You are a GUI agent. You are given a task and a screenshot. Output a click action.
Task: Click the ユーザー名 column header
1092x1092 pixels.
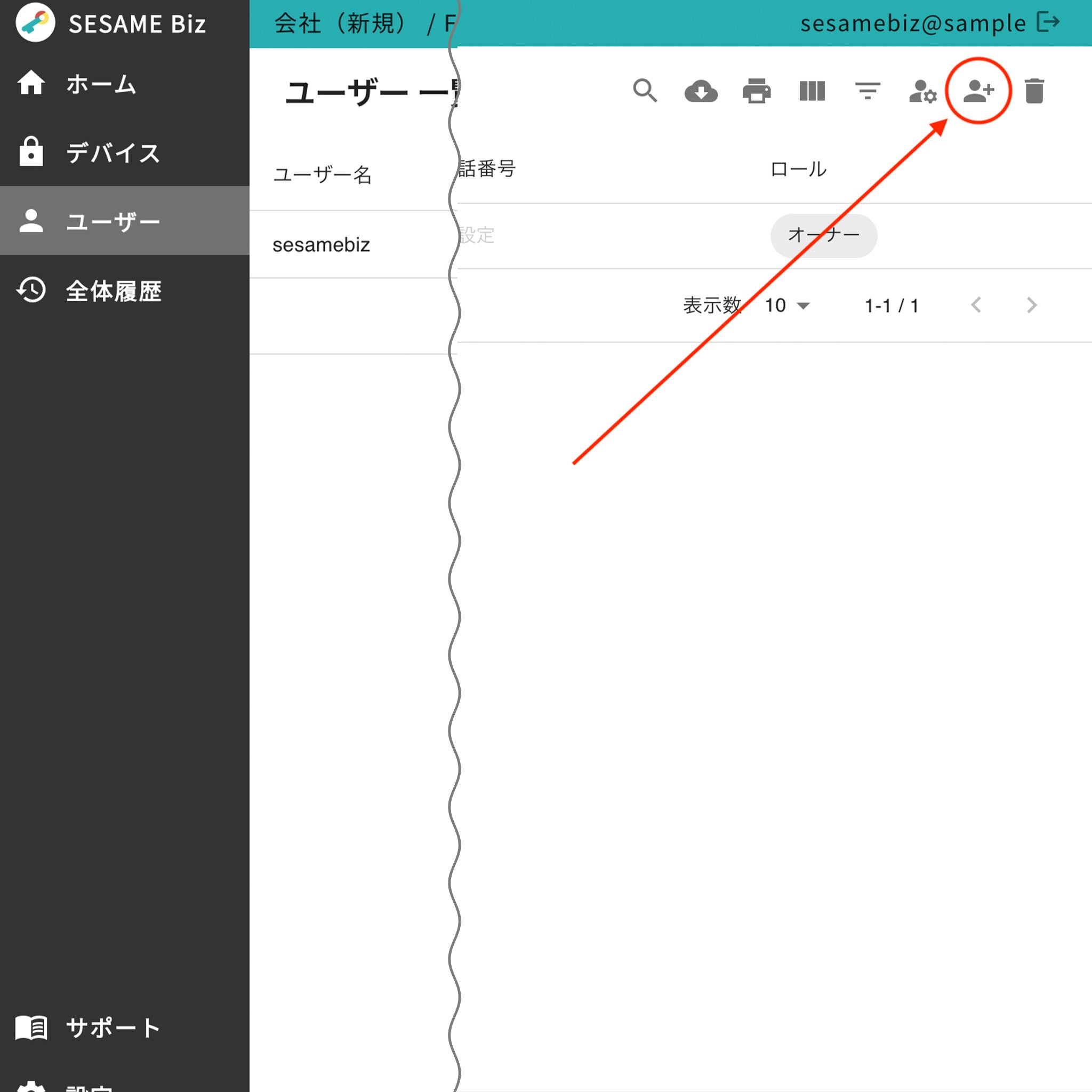coord(322,175)
